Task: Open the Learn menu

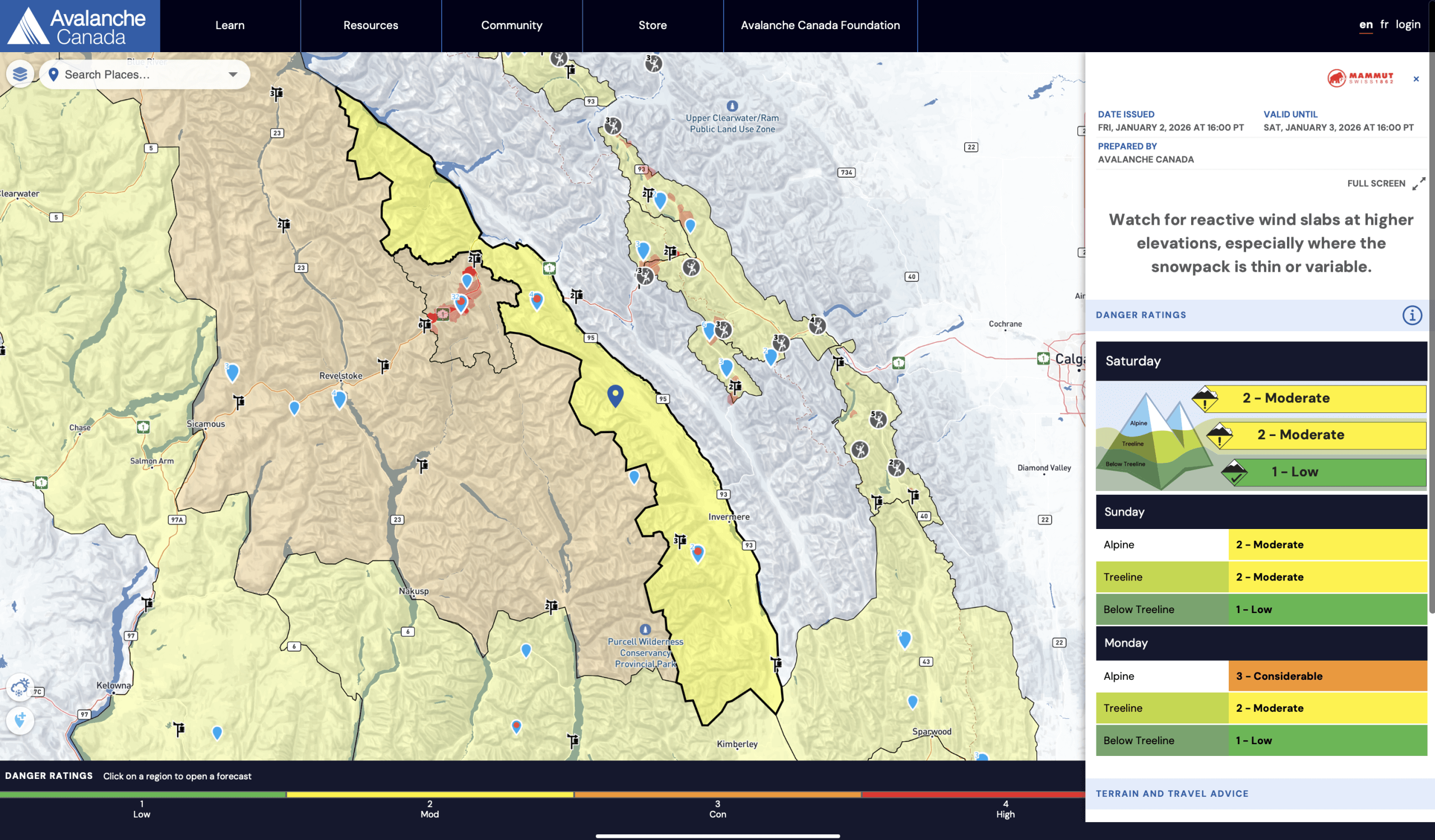Action: (x=229, y=26)
